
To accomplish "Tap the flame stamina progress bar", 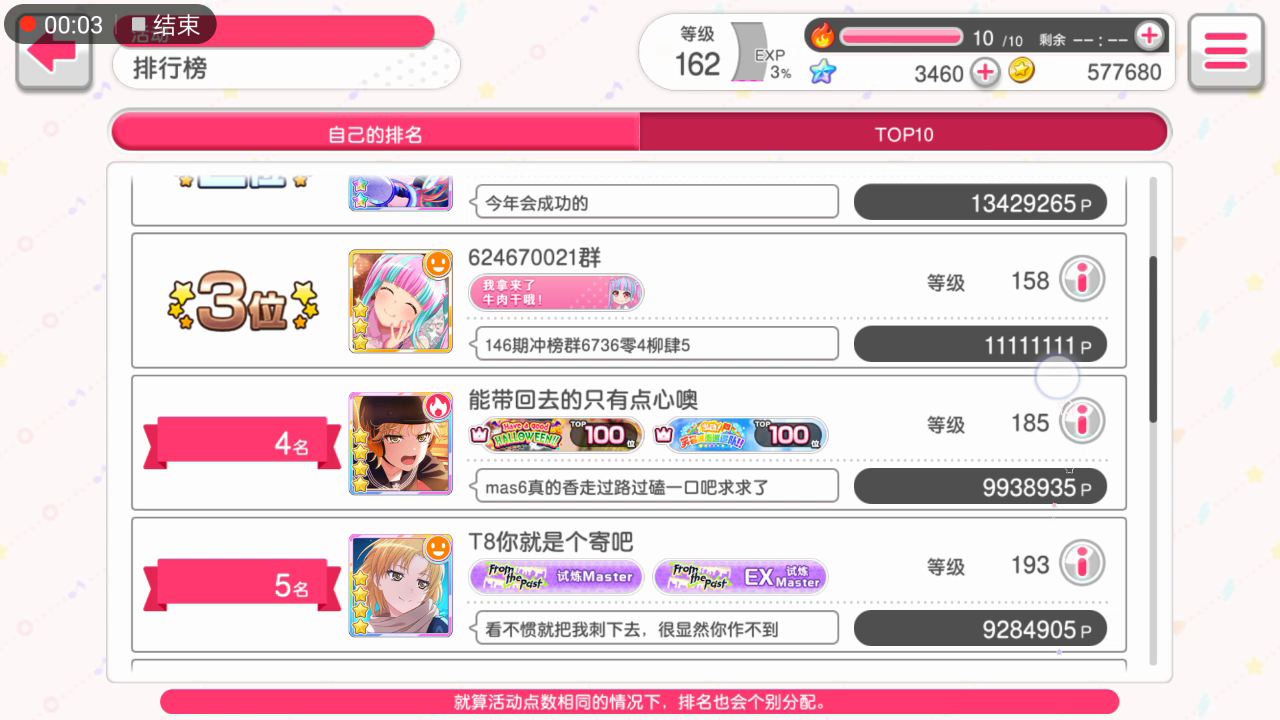I will [x=901, y=37].
